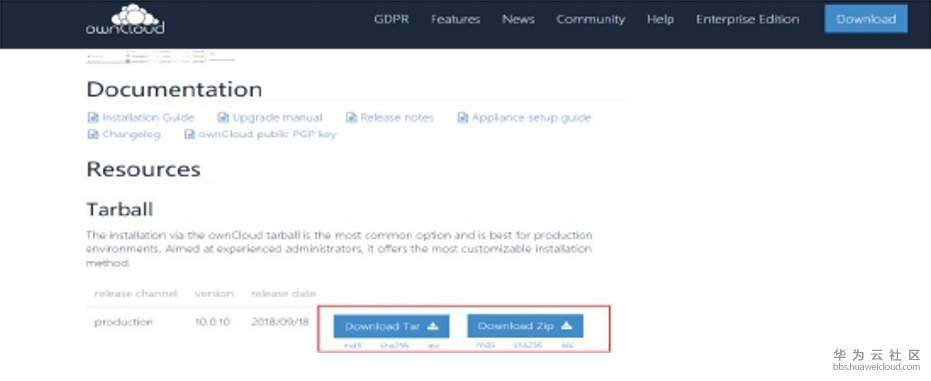Click the "version" column header

[x=214, y=294]
